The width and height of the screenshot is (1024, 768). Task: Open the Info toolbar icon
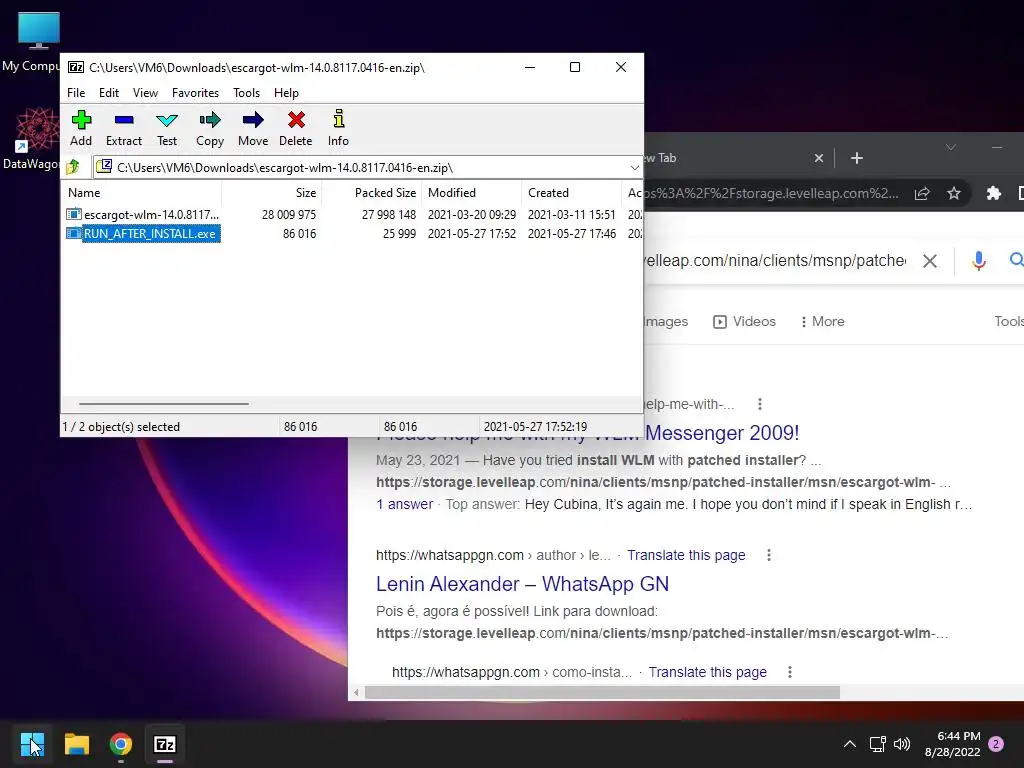[338, 129]
